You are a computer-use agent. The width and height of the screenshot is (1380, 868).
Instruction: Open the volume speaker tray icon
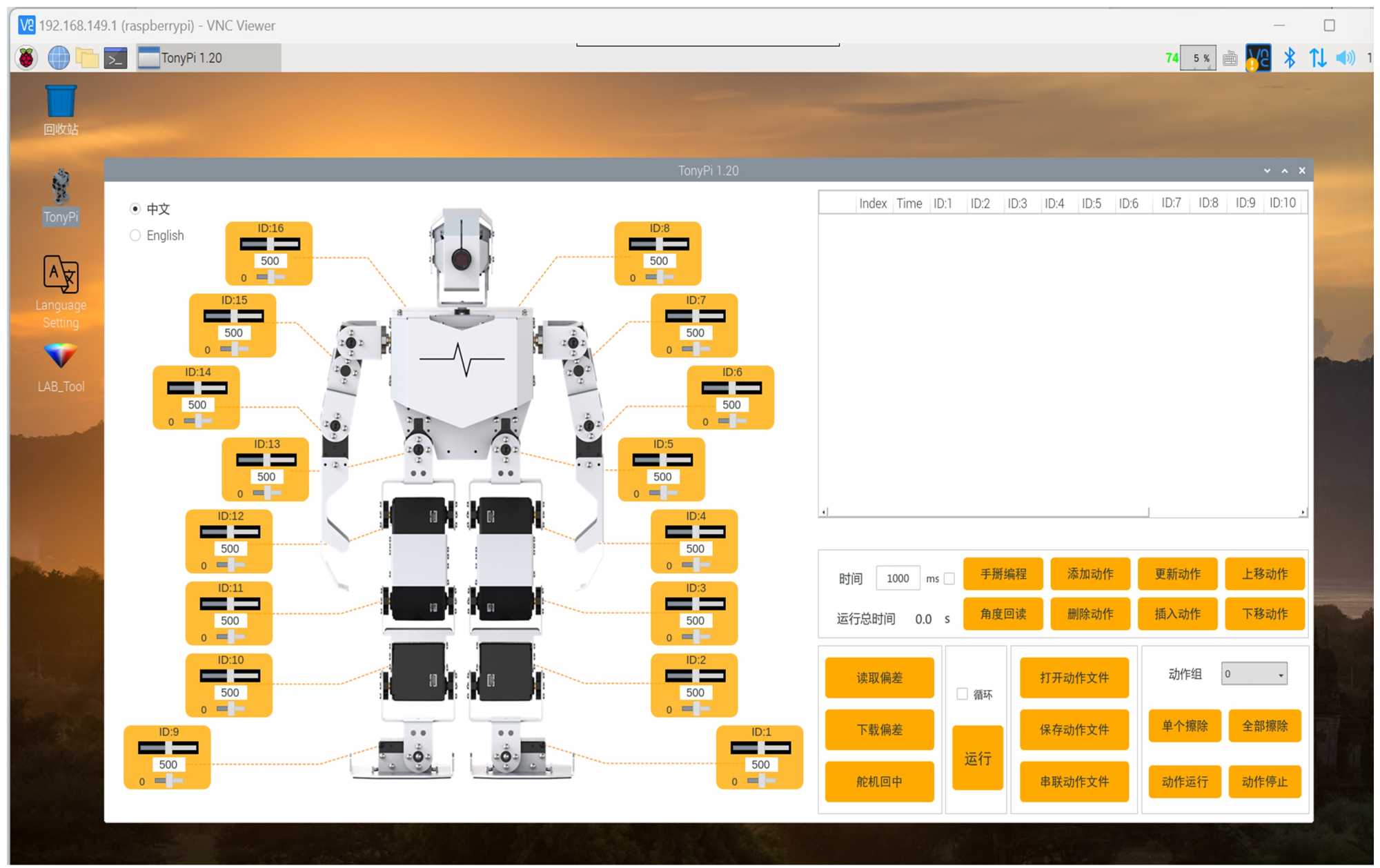tap(1345, 58)
